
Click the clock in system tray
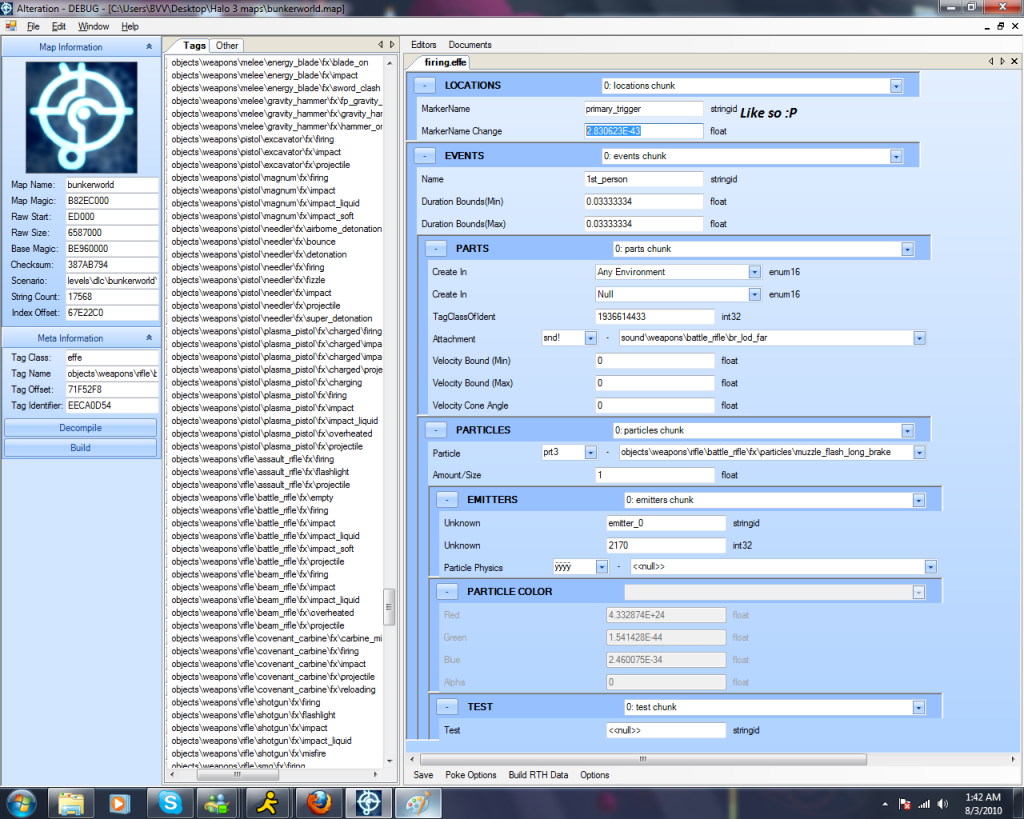pos(983,804)
